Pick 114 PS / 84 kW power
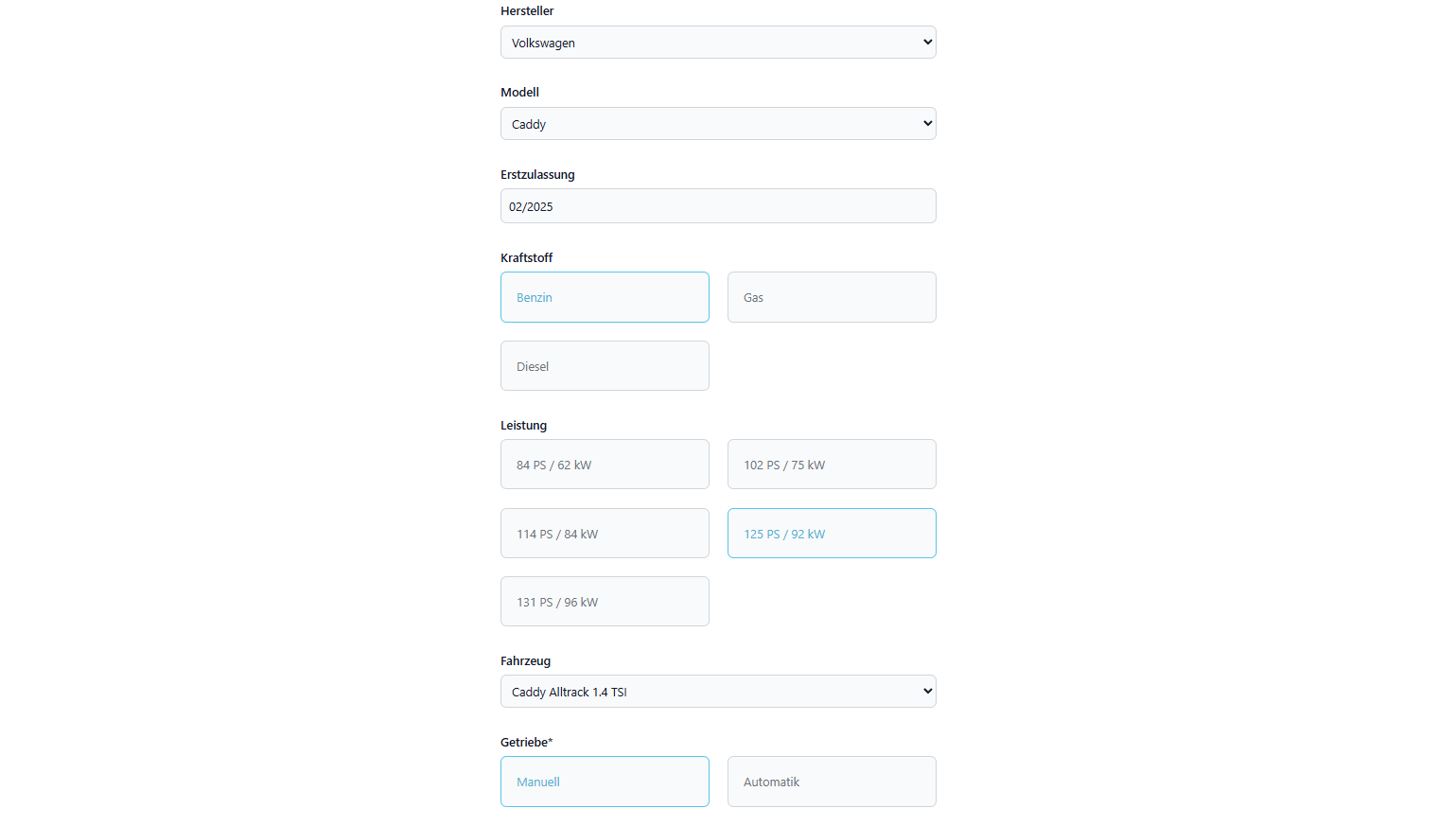The height and width of the screenshot is (826, 1456). click(x=605, y=534)
